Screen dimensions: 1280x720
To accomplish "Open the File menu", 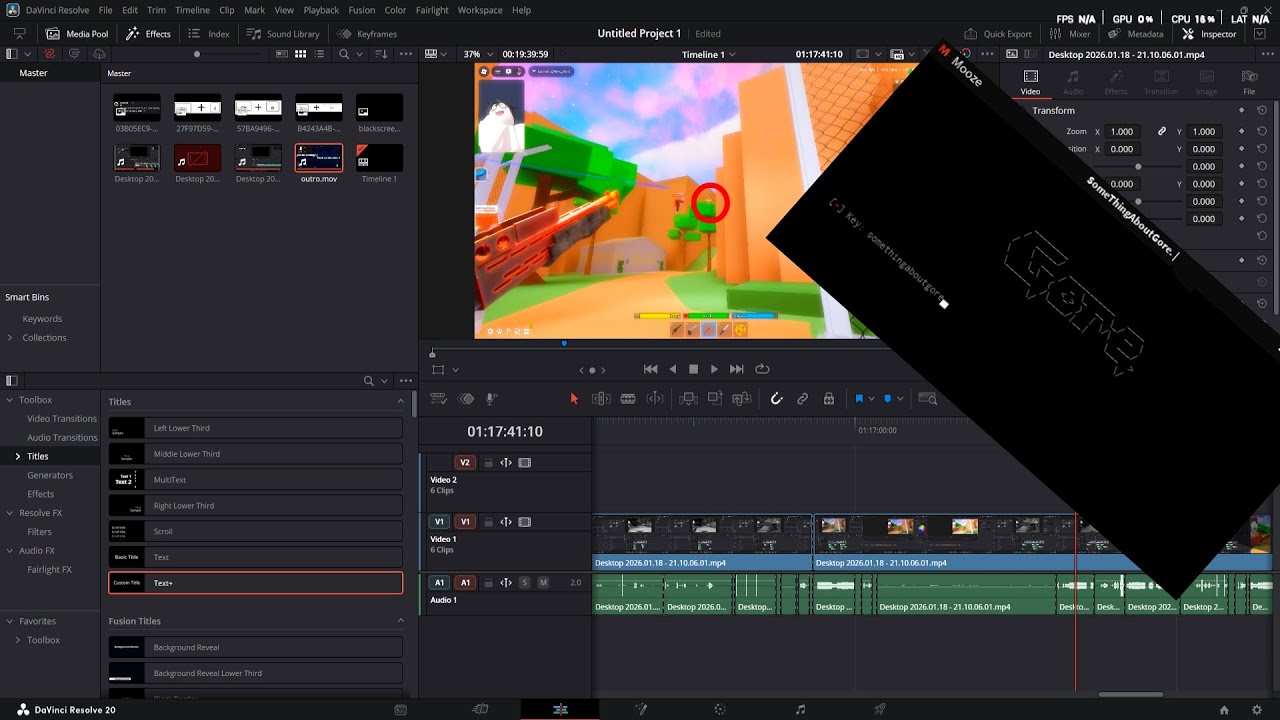I will (x=105, y=10).
